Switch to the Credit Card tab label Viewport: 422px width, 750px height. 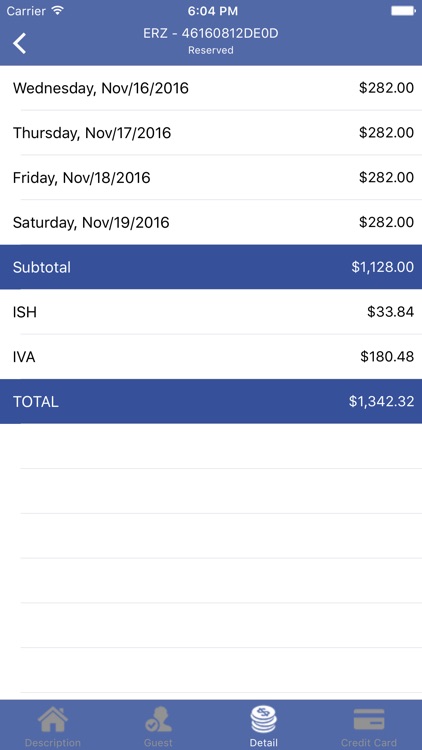click(x=369, y=743)
